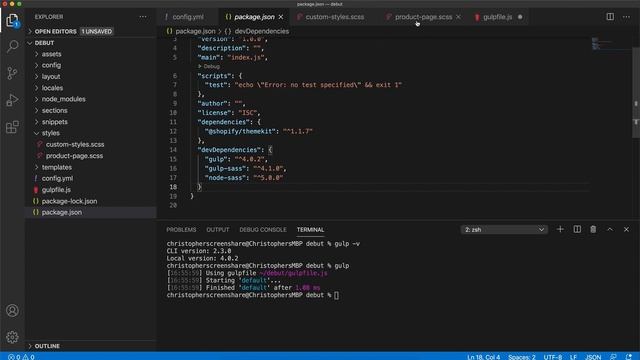
Task: Close the product-page.scss tab
Action: pyautogui.click(x=458, y=17)
